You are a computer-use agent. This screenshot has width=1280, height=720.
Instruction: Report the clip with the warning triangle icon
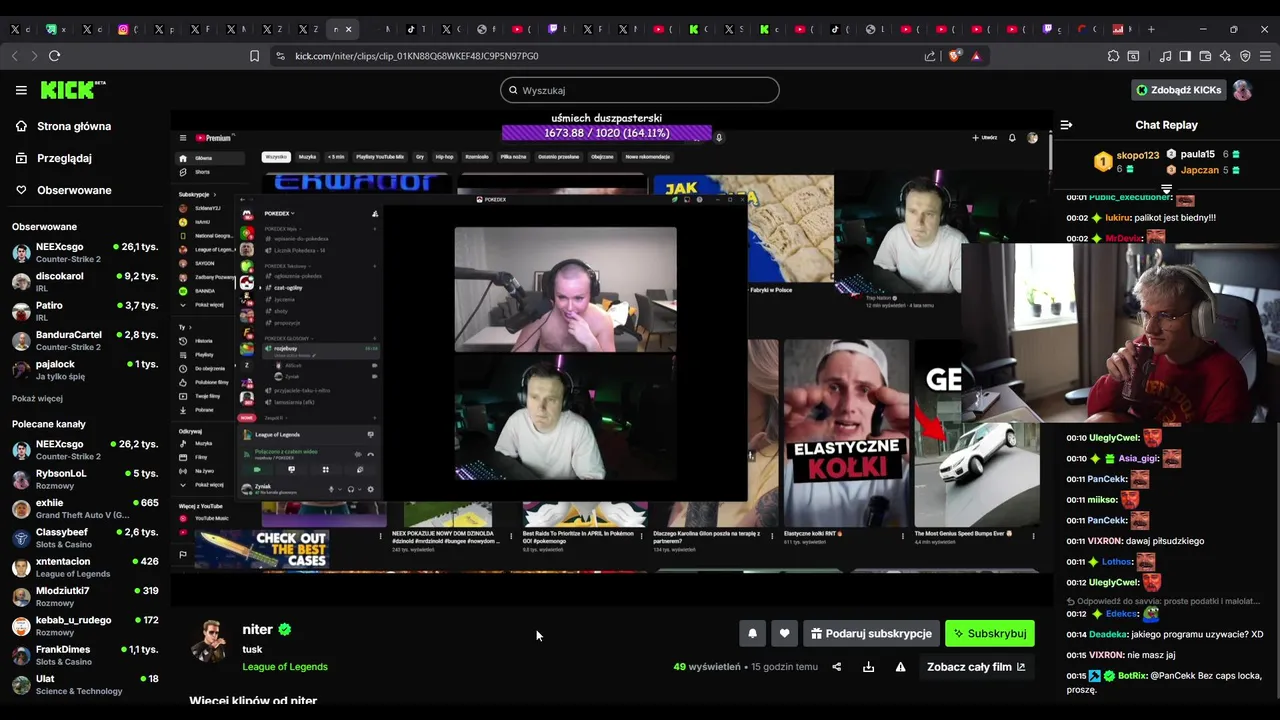pyautogui.click(x=900, y=667)
